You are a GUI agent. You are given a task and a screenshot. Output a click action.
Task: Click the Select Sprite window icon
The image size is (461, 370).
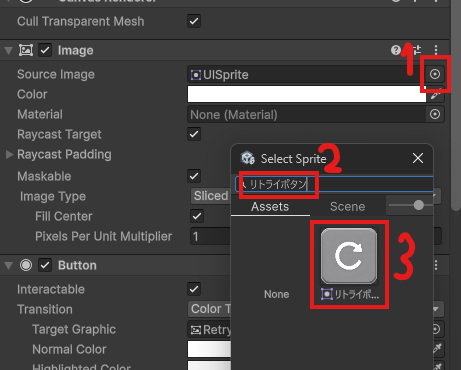248,158
